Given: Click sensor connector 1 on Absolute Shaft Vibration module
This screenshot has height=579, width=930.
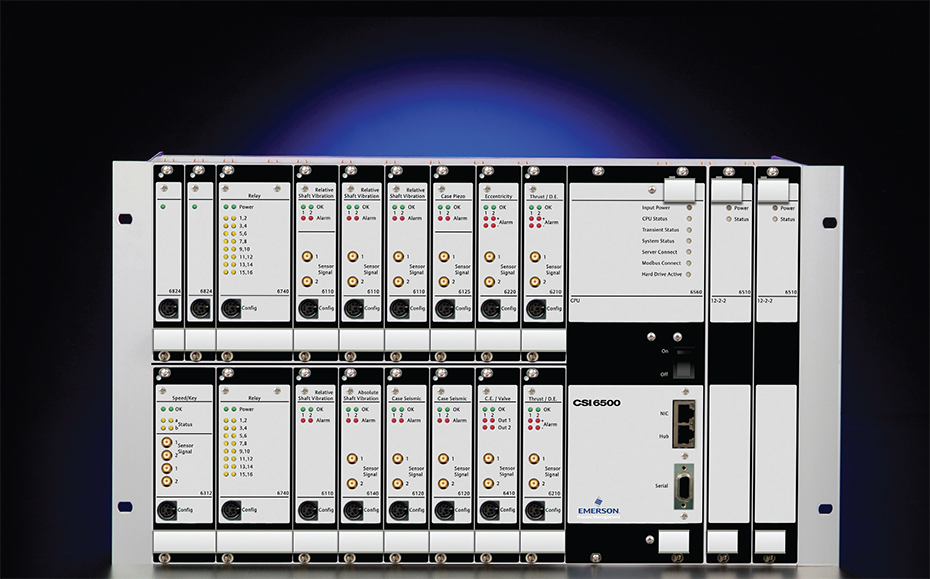Looking at the screenshot, I should 352,459.
